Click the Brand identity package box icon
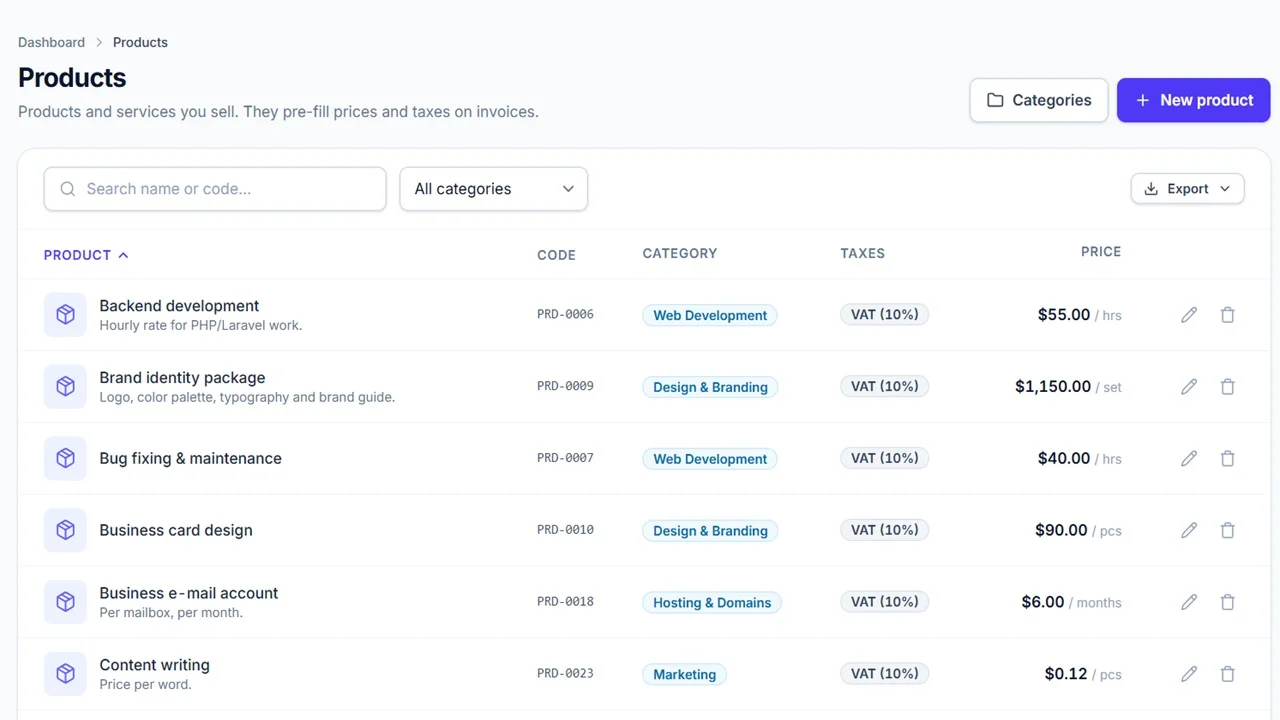The width and height of the screenshot is (1280, 720). tap(65, 387)
